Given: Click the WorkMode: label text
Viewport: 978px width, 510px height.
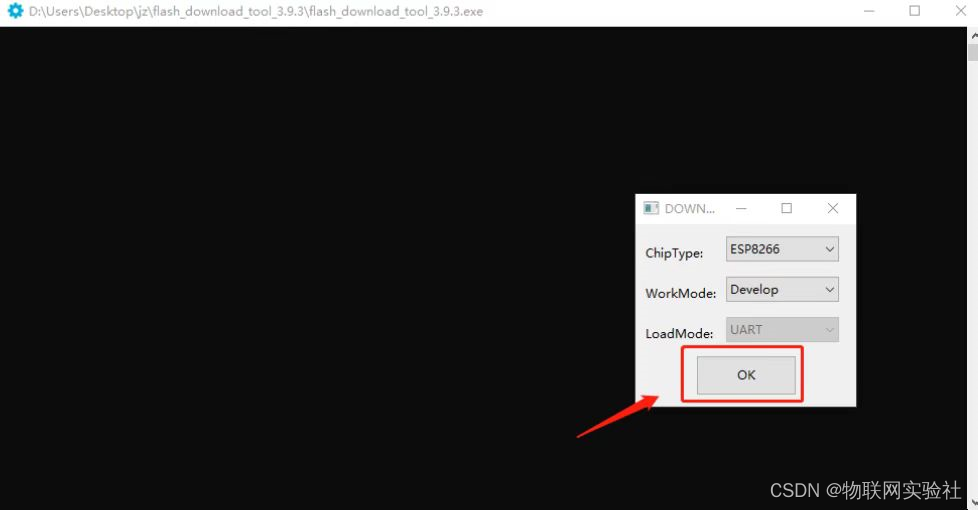Looking at the screenshot, I should click(680, 293).
